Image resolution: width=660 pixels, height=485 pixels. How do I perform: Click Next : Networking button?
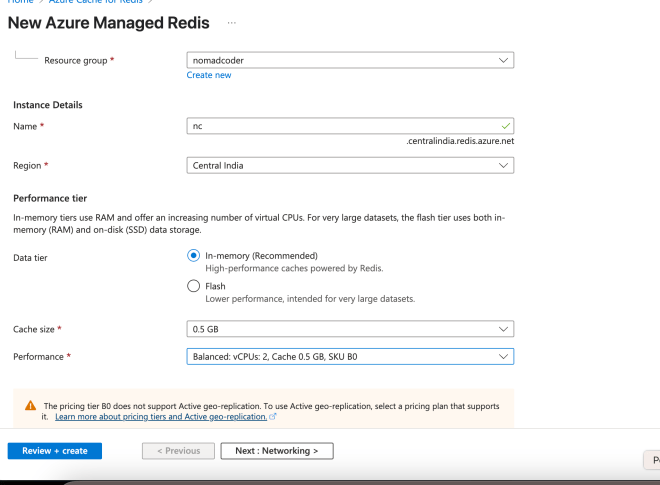pos(277,451)
